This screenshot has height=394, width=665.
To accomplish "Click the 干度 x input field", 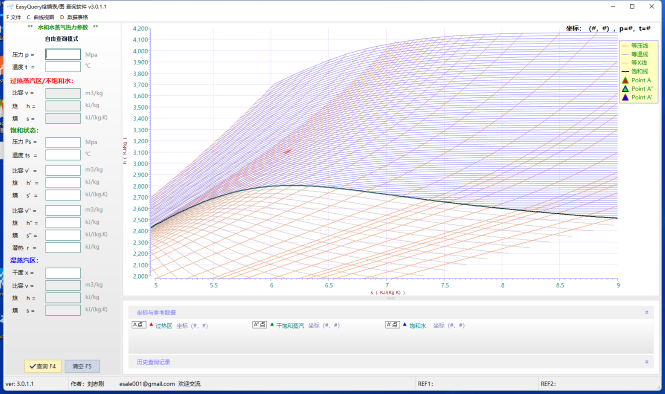I will 63,273.
